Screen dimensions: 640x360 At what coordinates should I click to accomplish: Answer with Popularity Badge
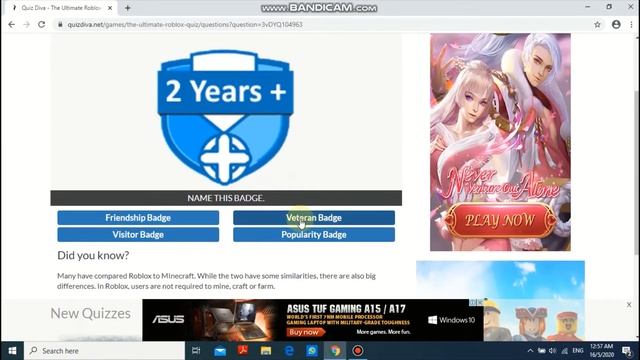point(314,235)
